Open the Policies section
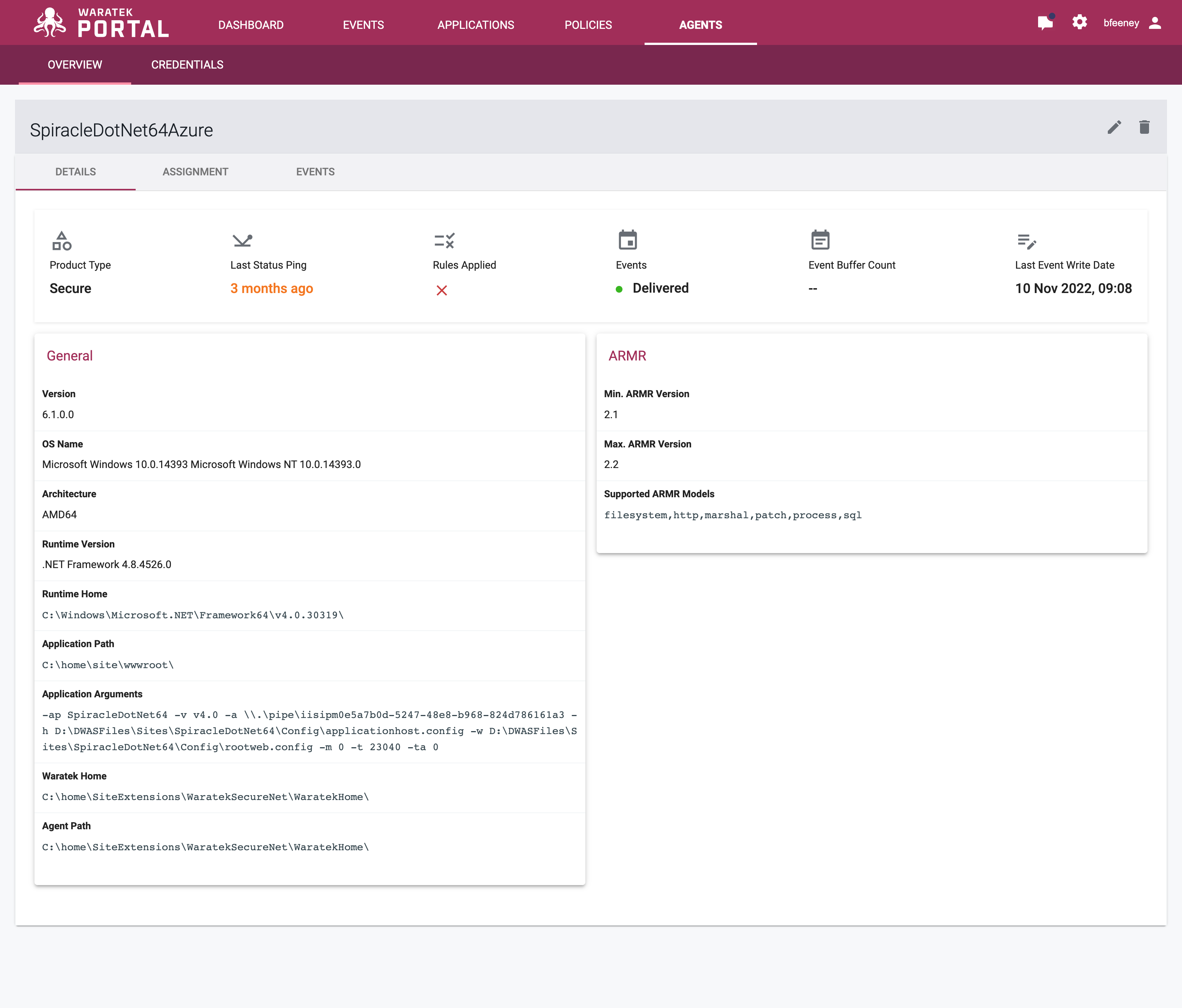This screenshot has height=1008, width=1182. (x=588, y=25)
